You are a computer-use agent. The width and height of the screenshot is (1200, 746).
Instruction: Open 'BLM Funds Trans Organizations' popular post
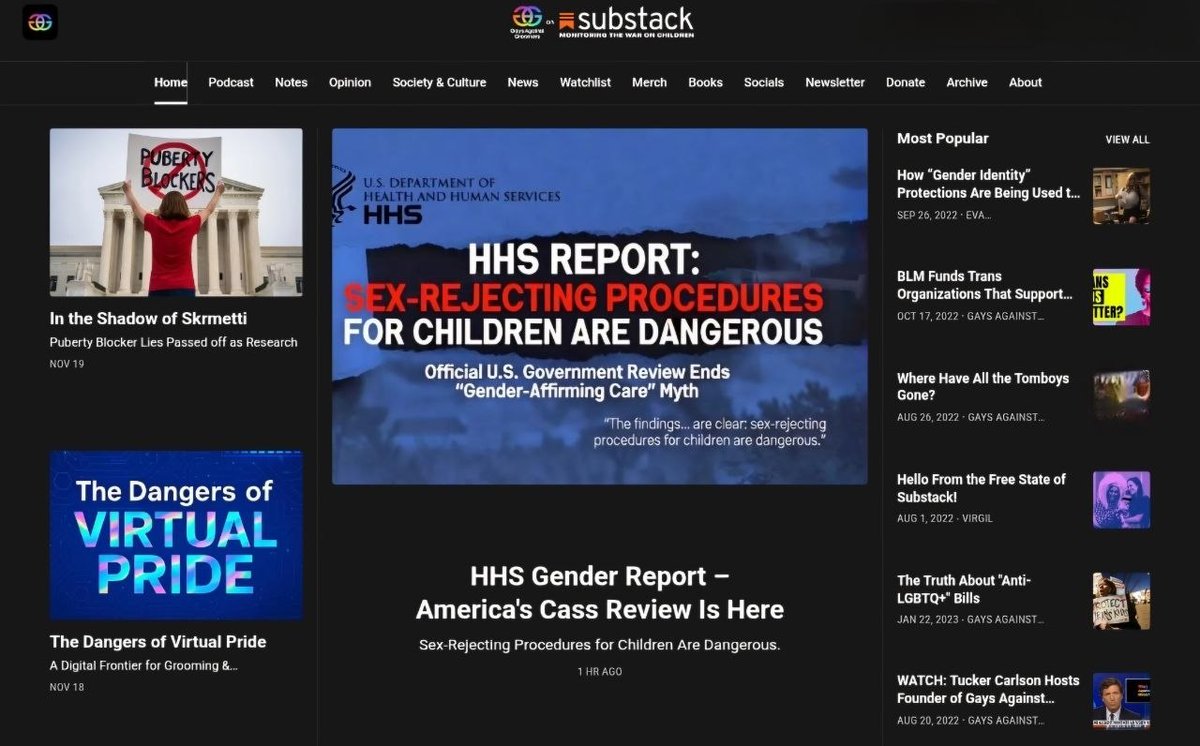[985, 285]
